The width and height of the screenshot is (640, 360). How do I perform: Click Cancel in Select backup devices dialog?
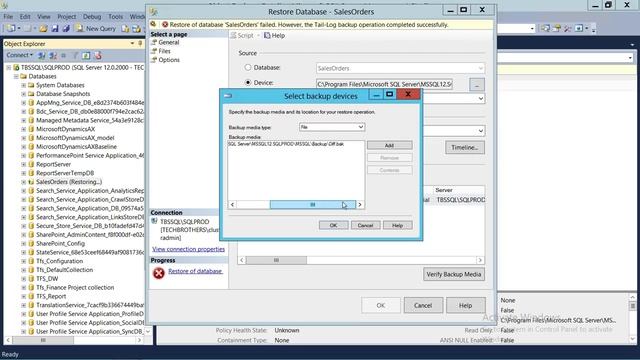(x=365, y=225)
